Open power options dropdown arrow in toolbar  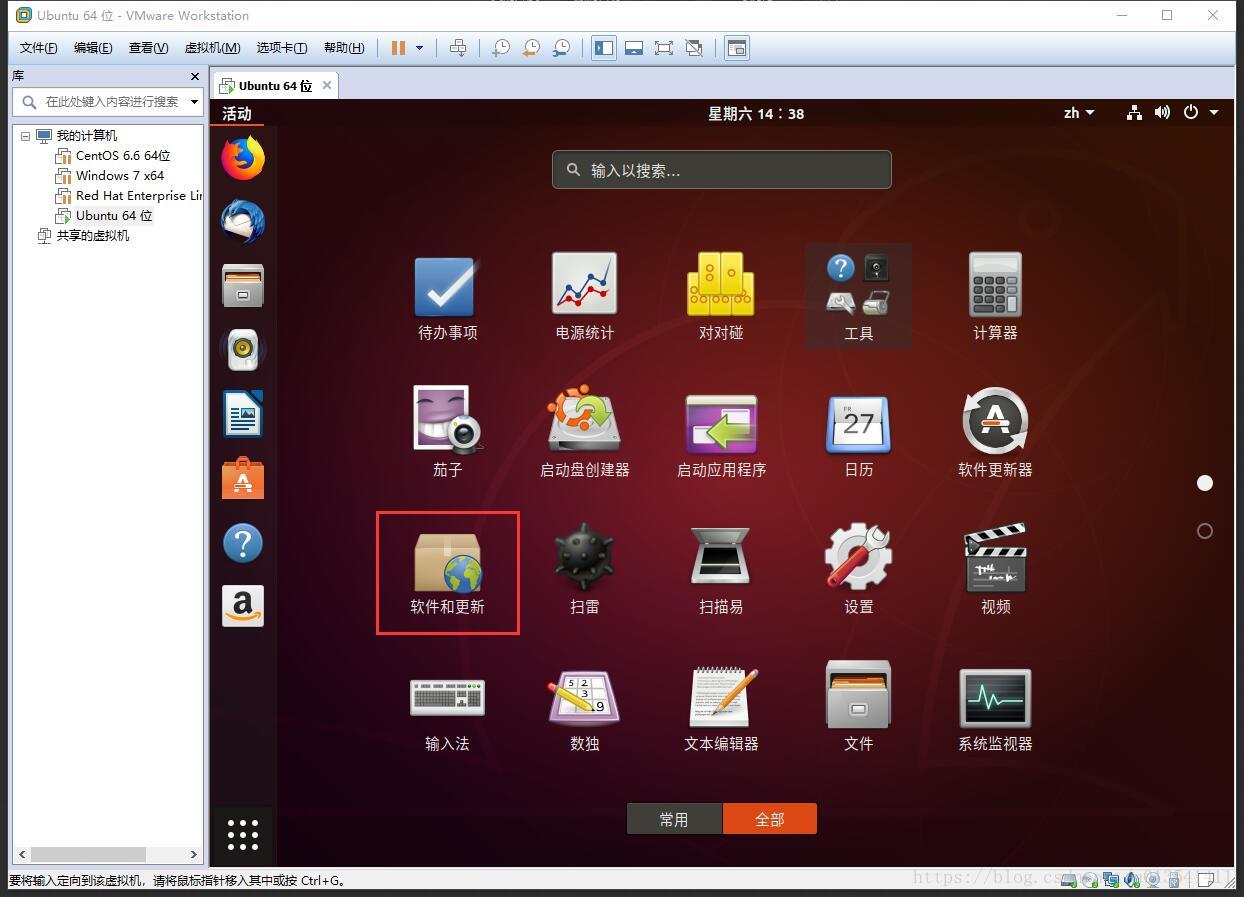pyautogui.click(x=419, y=48)
